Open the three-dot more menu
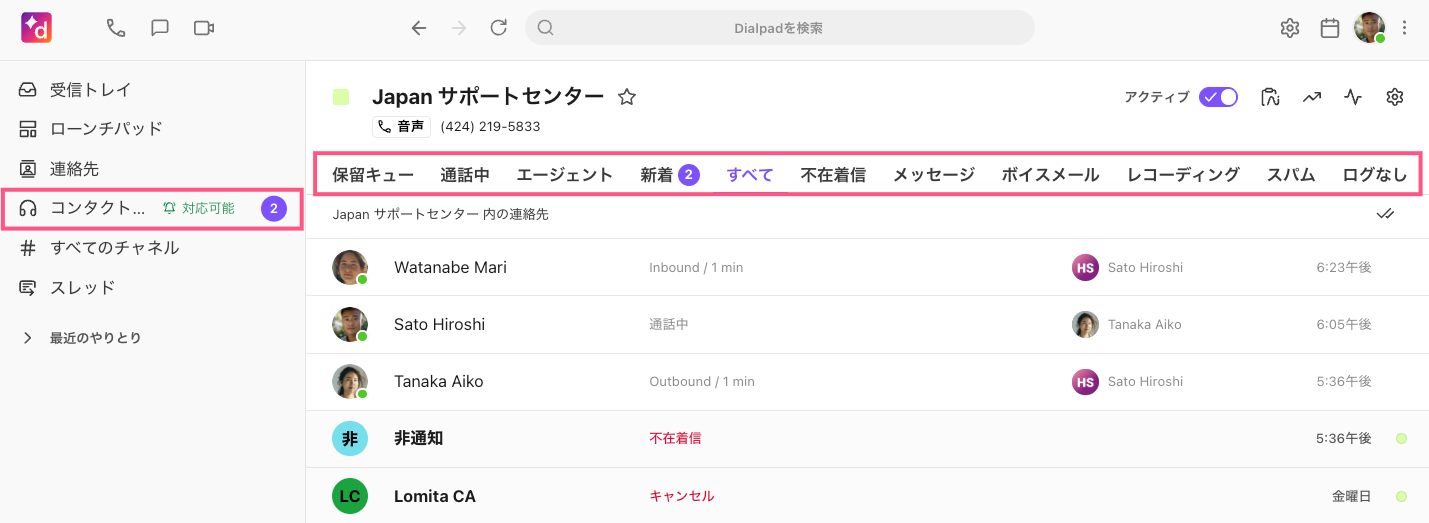Screen dimensions: 1429x523 (1405, 28)
